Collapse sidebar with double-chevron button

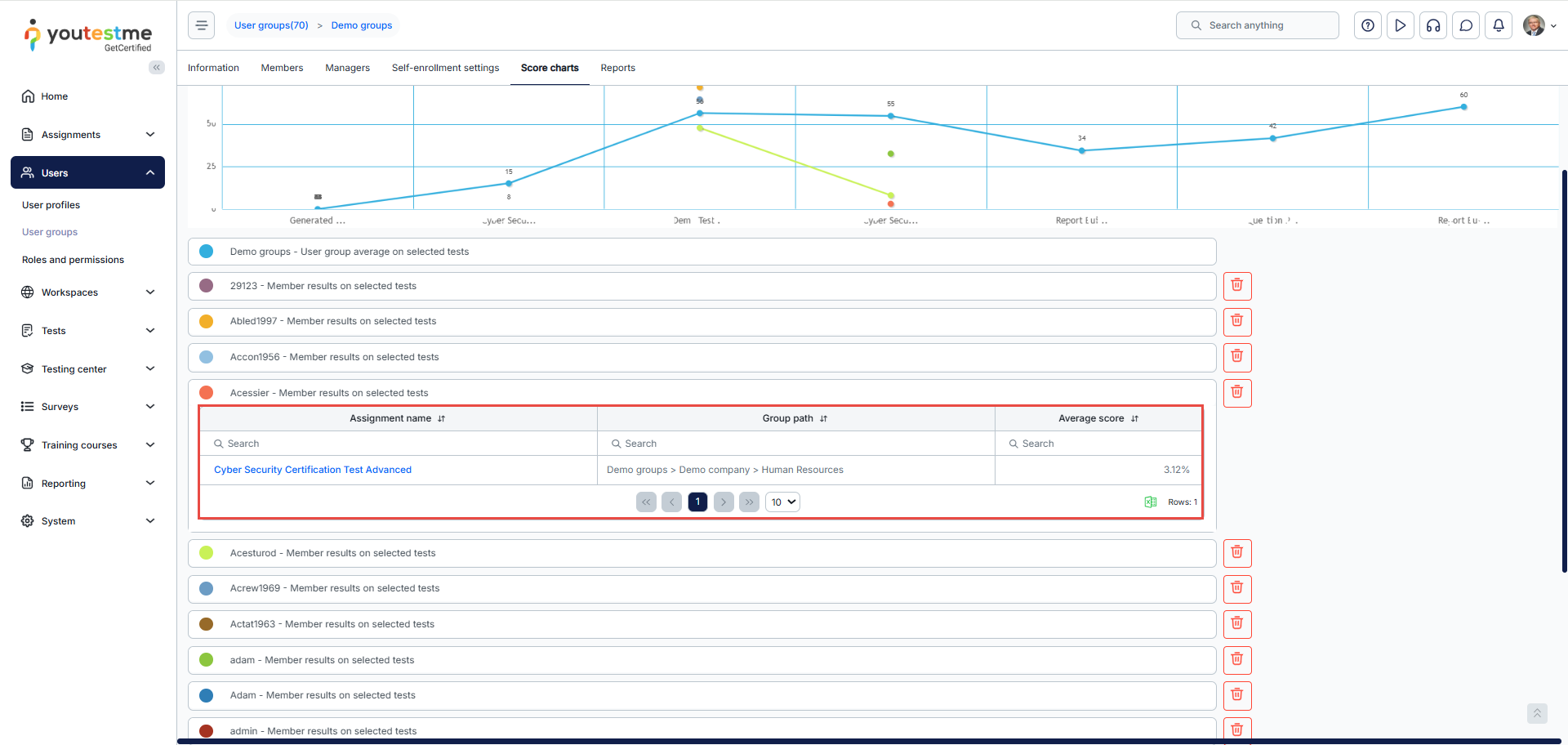(156, 68)
